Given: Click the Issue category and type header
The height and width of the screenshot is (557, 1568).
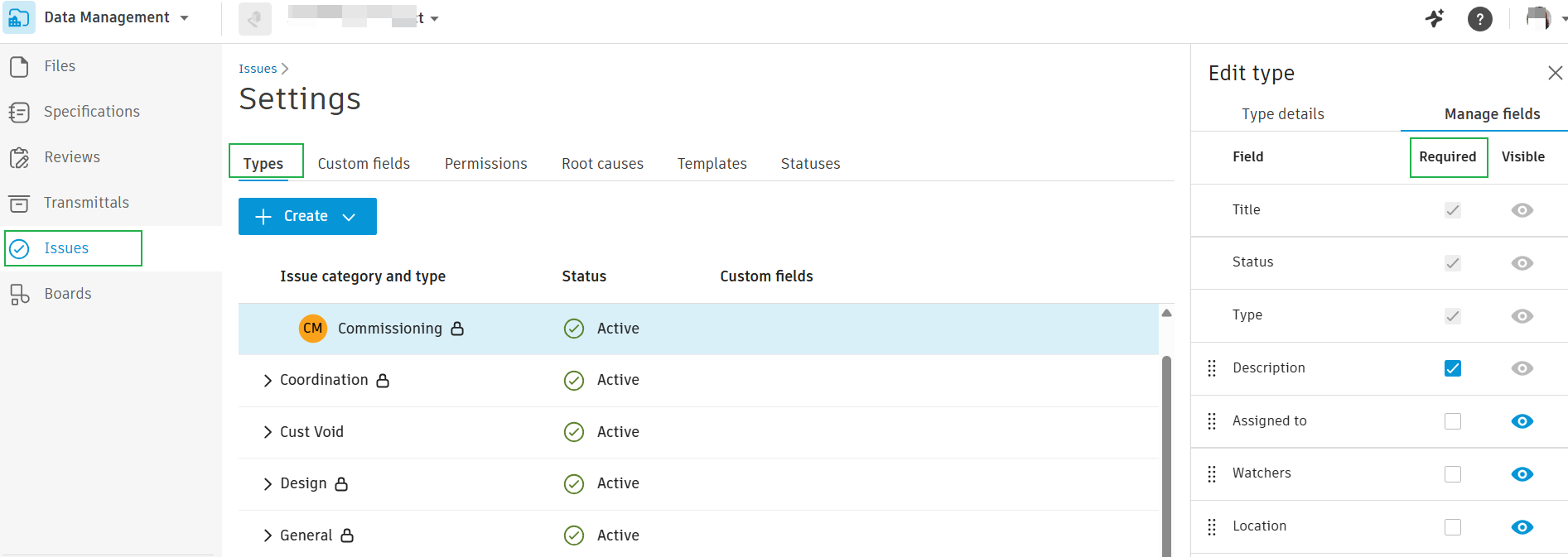Looking at the screenshot, I should pos(363,276).
